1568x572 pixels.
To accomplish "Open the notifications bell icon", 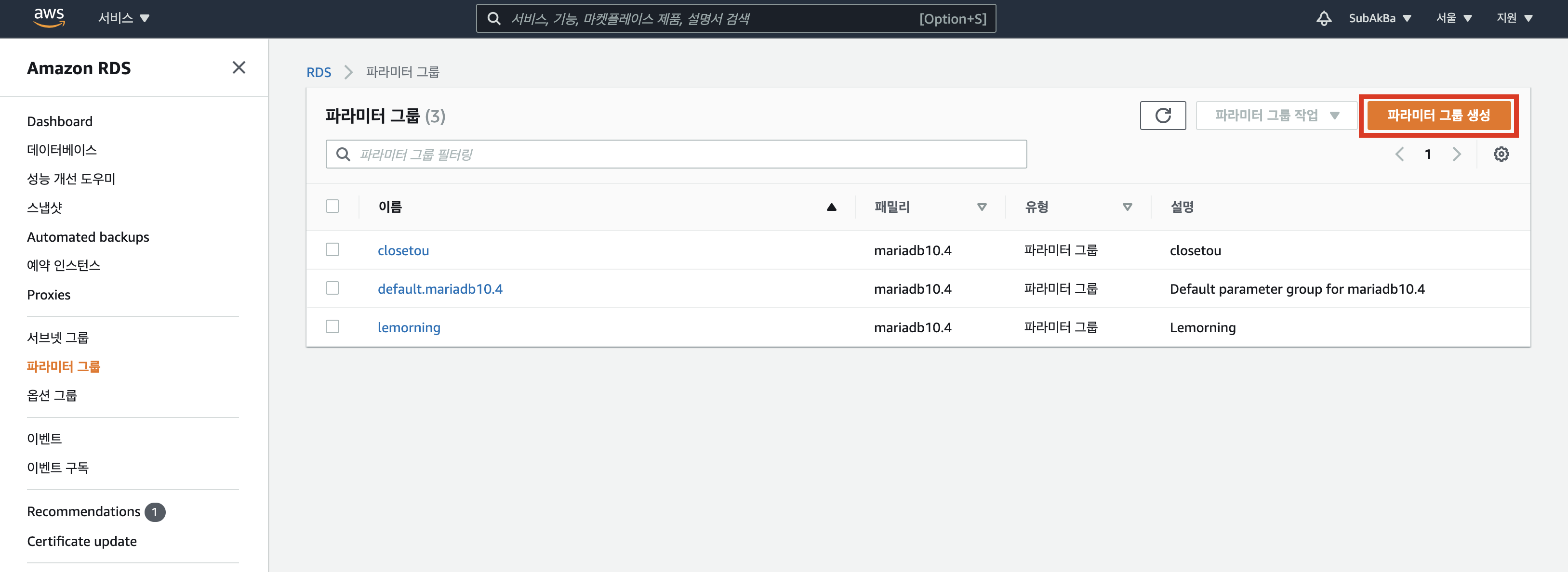I will pos(1323,18).
